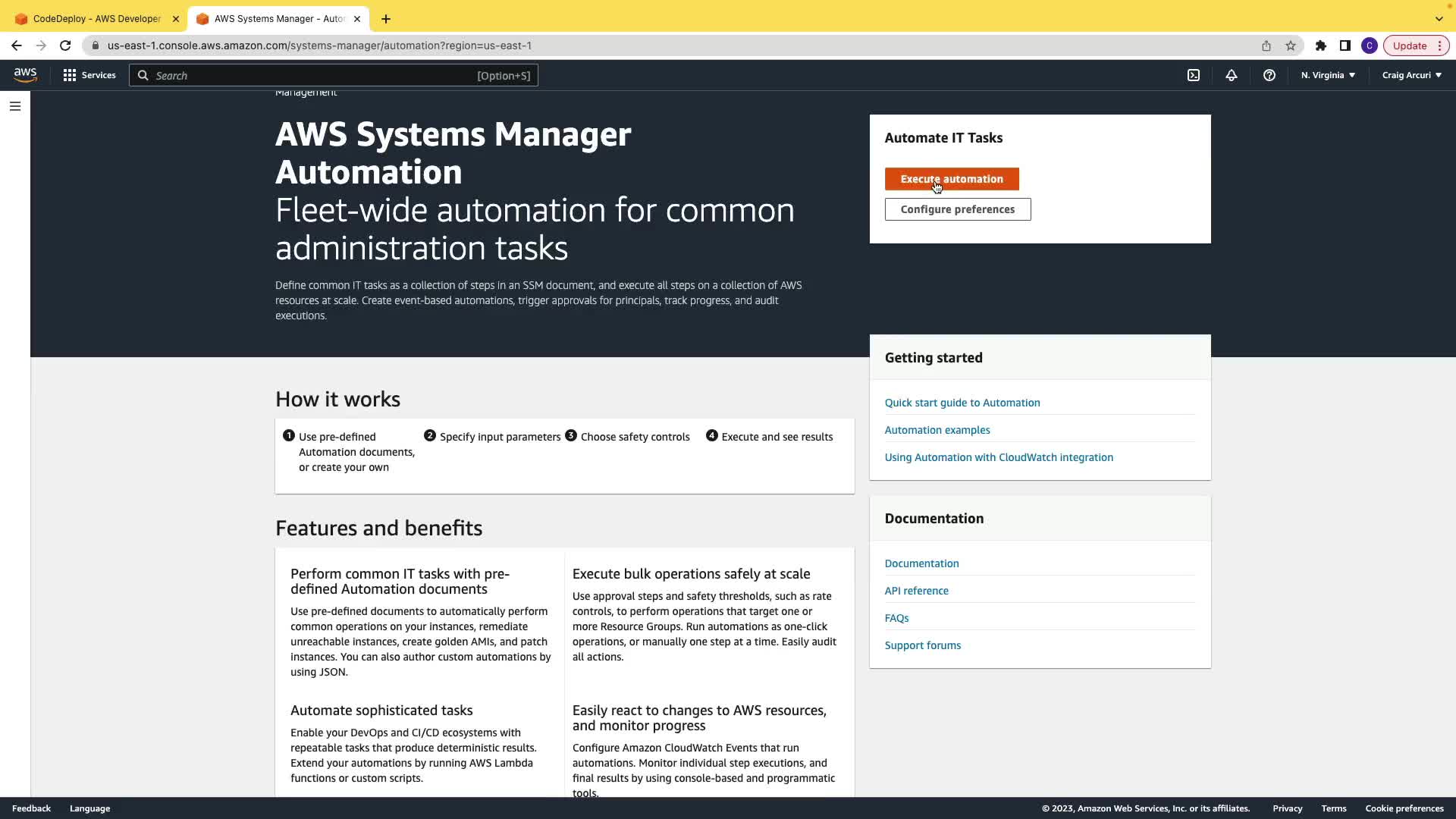Click the browser share icon
This screenshot has width=1456, height=819.
[x=1266, y=45]
